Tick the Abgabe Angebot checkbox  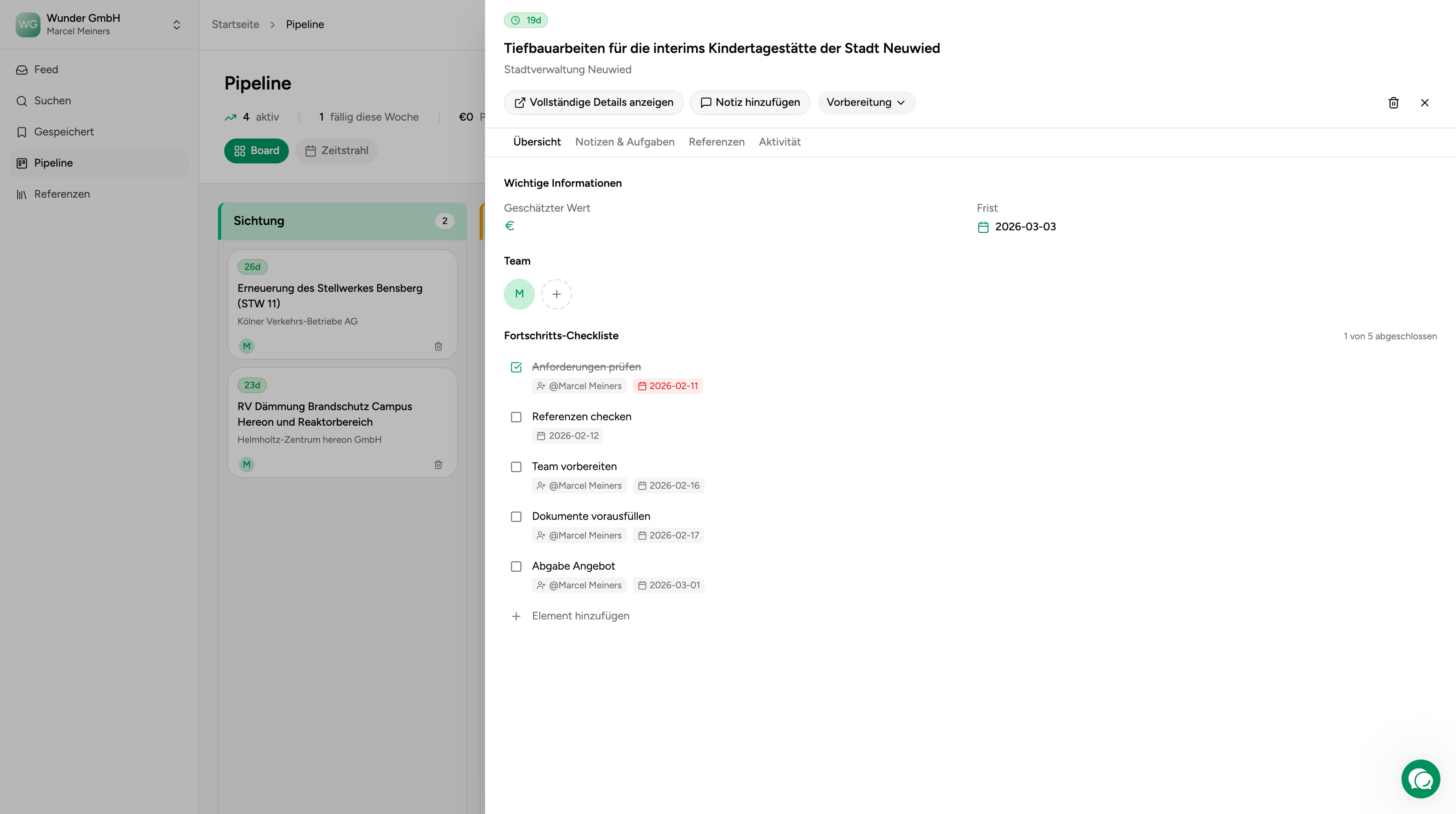(516, 567)
